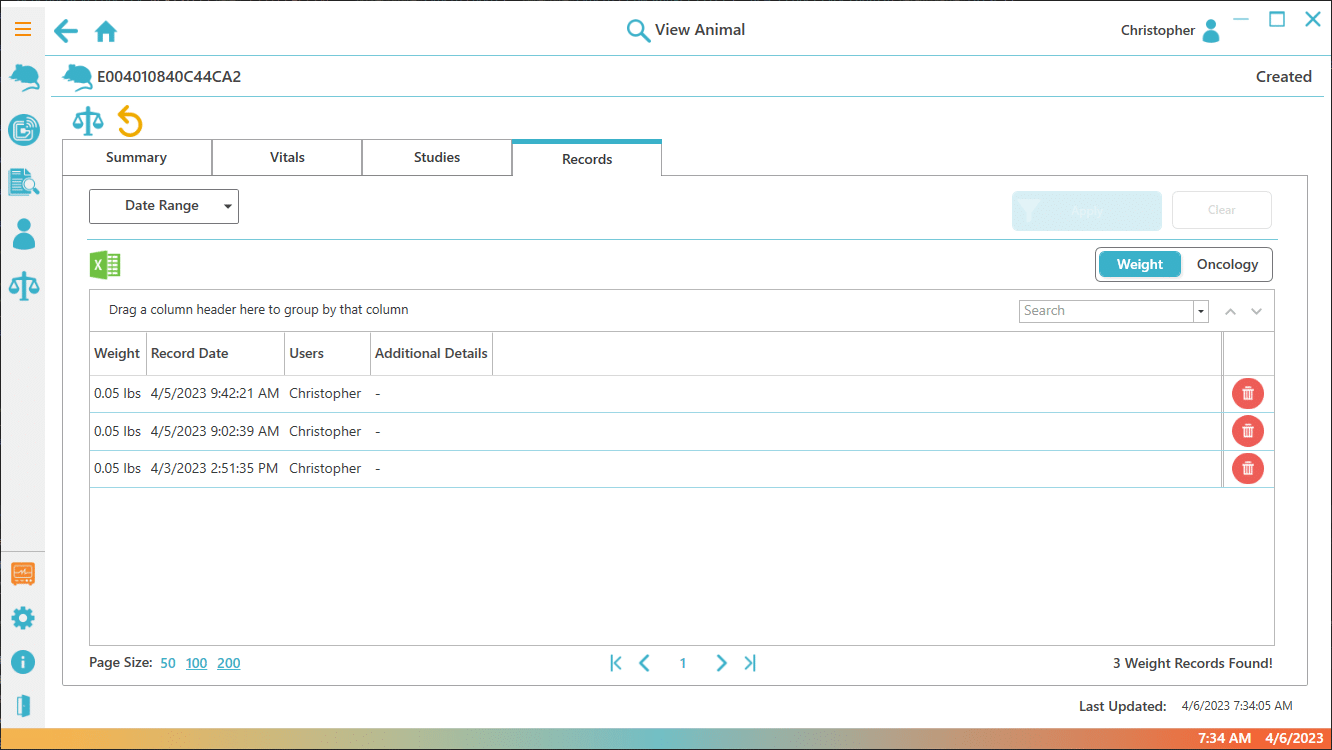Select the Weight record type toggle
Screen dimensions: 1332x750
point(1139,265)
